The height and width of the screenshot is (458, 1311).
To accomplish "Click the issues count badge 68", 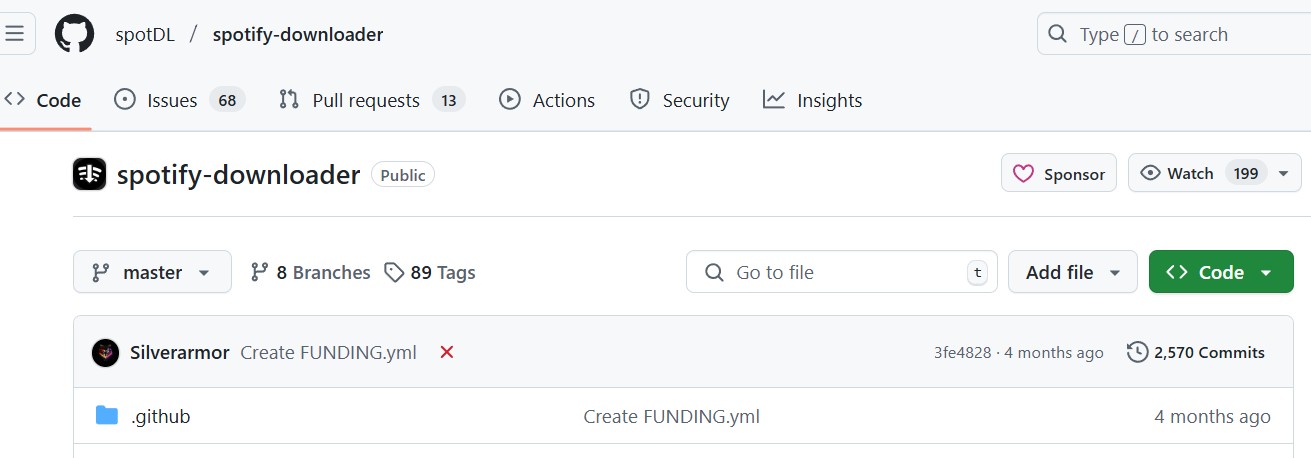I will (x=227, y=100).
